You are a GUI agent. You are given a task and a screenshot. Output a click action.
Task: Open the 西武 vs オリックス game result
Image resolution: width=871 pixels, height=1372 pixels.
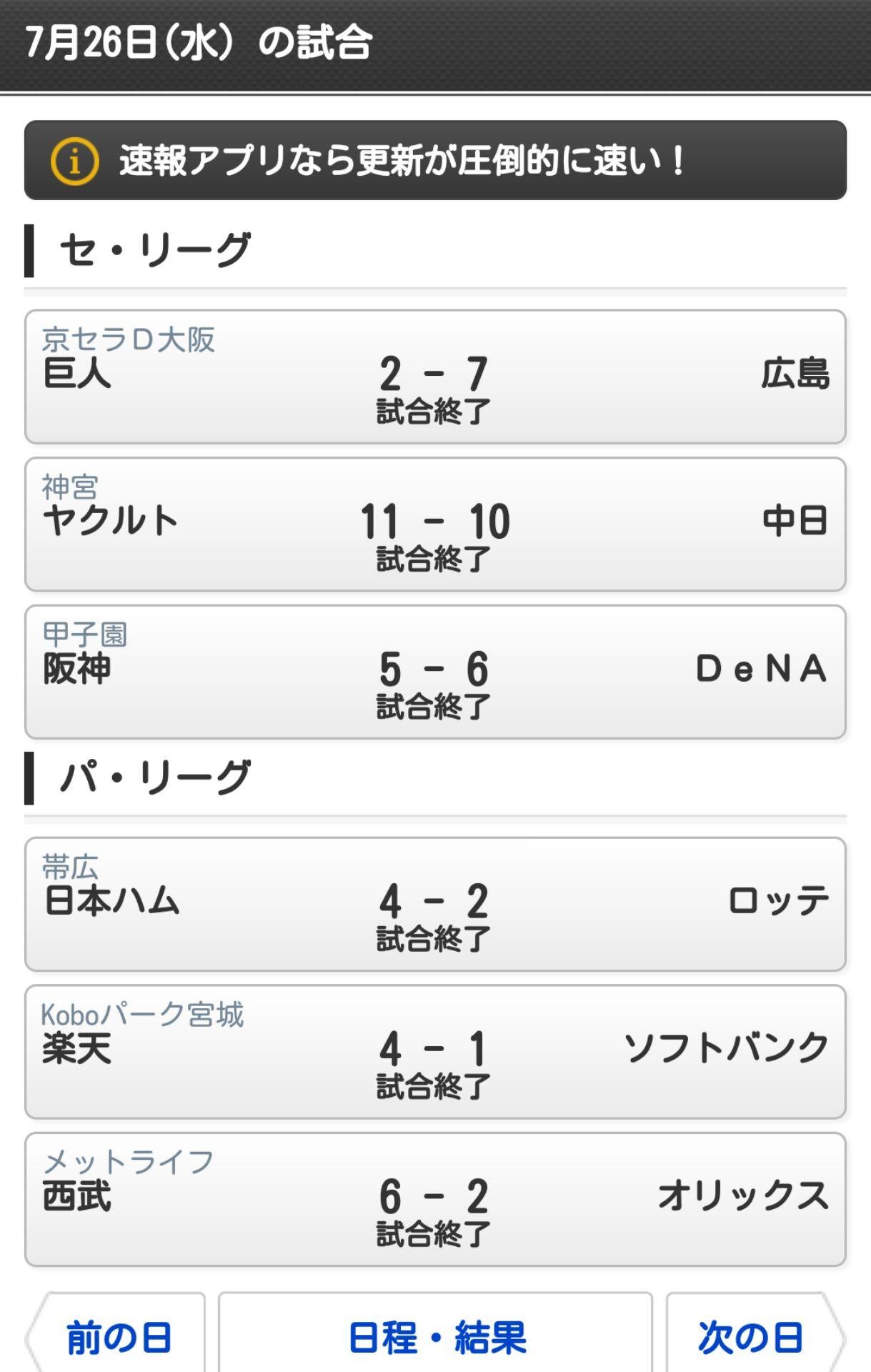435,1199
